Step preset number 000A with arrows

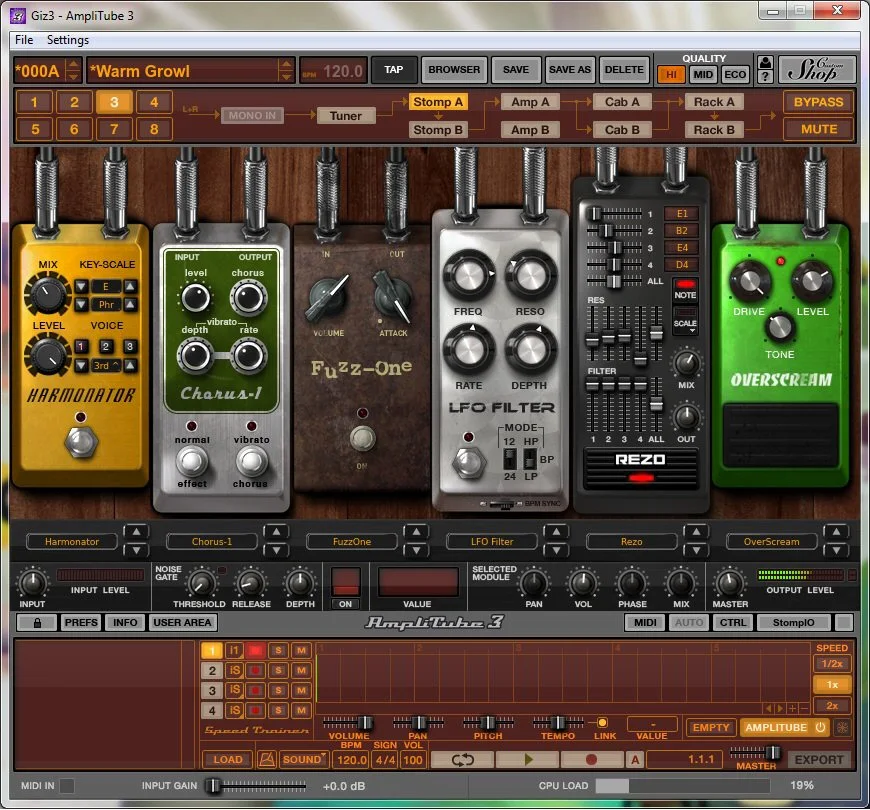coord(73,70)
